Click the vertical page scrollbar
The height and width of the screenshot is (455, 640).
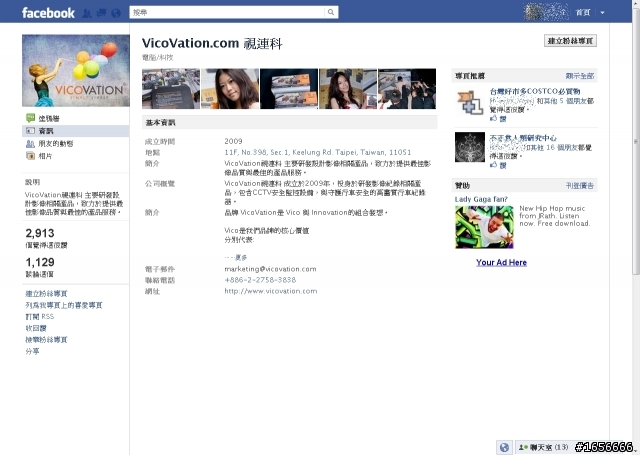tap(636, 142)
